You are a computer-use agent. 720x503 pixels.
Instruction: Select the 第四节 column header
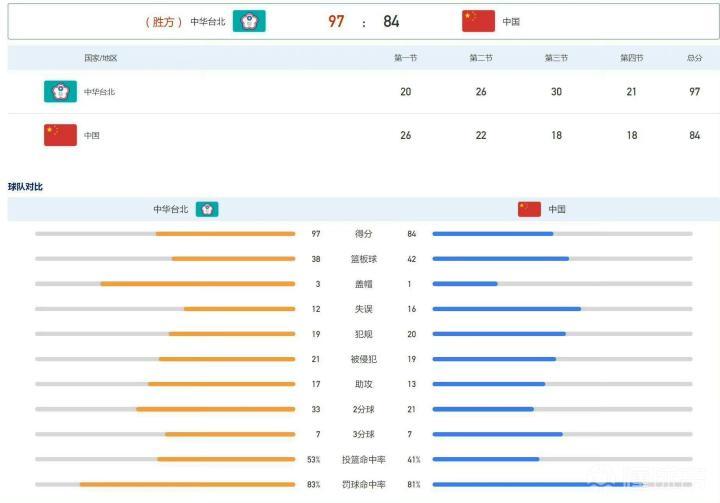[631, 58]
